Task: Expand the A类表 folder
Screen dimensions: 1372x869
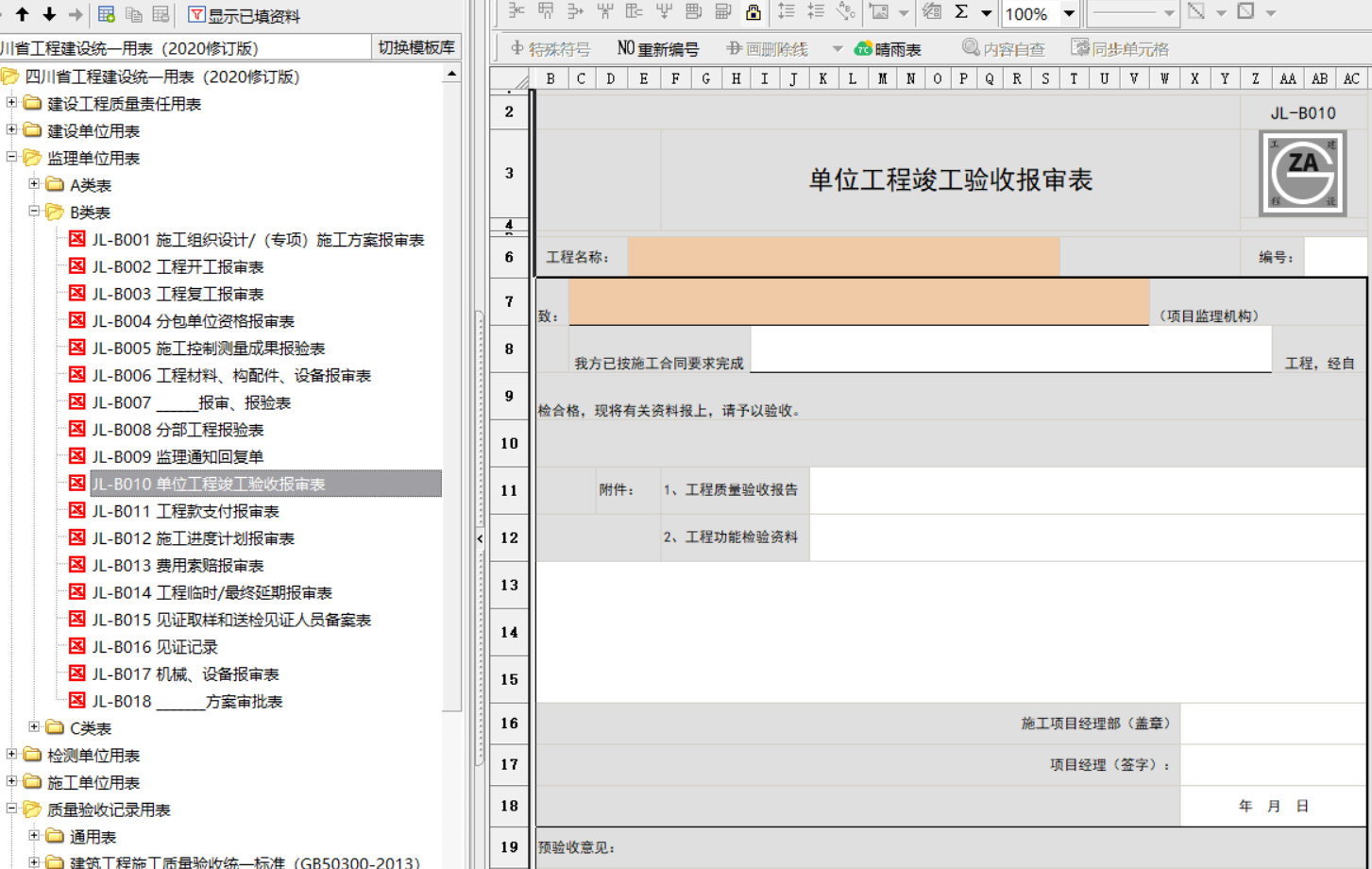Action: pyautogui.click(x=34, y=183)
